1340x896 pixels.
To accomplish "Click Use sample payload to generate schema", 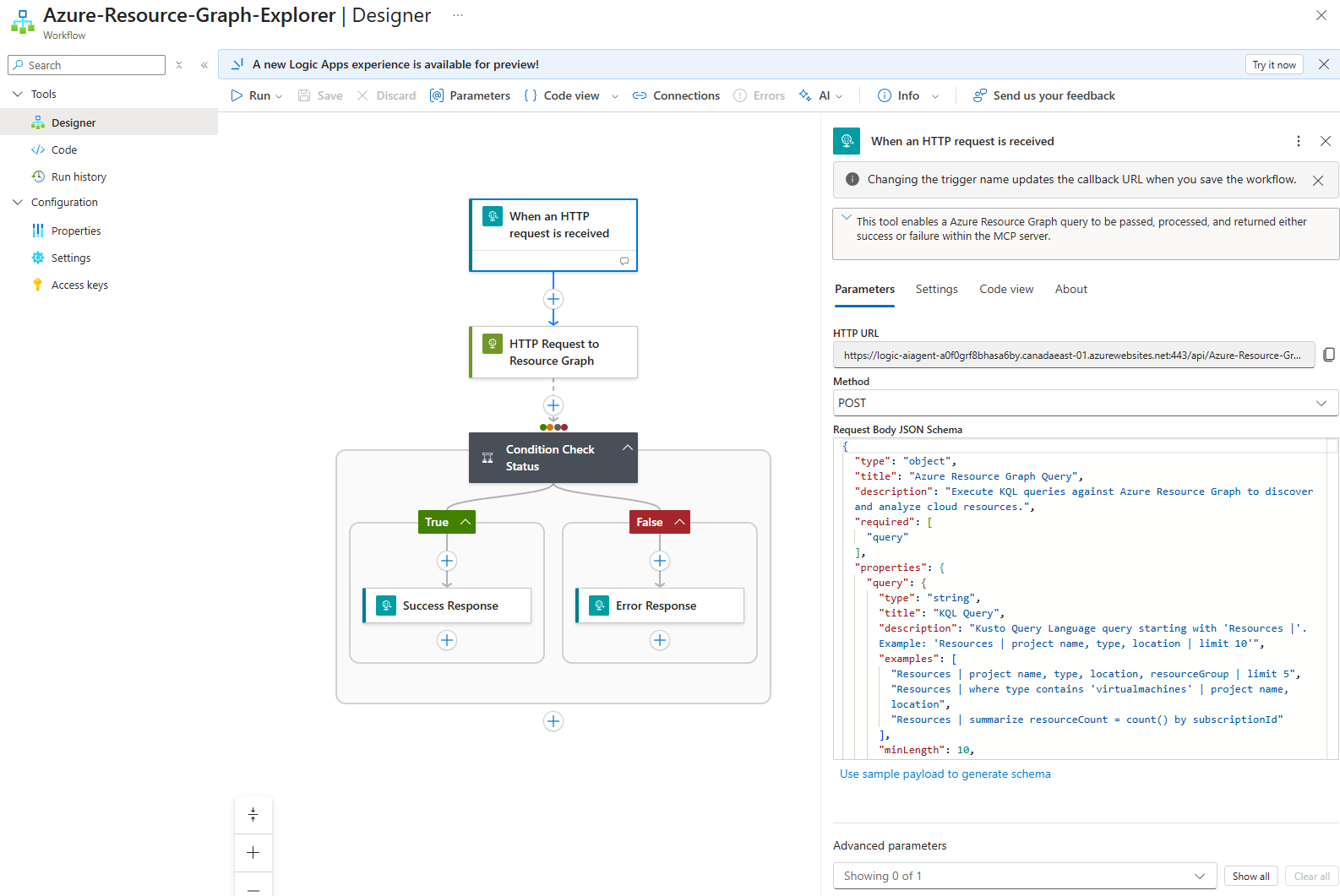I will 945,774.
